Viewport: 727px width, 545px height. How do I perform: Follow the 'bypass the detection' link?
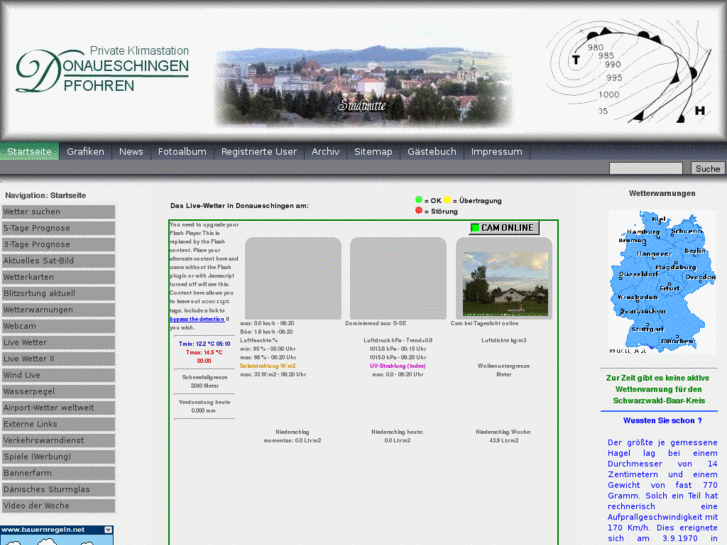196,319
